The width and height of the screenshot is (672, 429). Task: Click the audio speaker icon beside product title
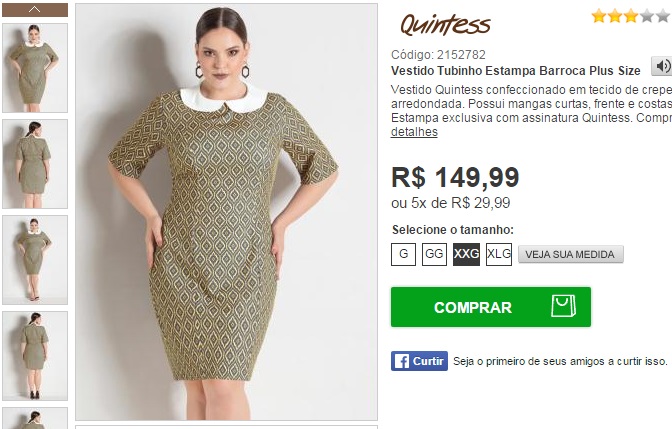click(x=663, y=66)
